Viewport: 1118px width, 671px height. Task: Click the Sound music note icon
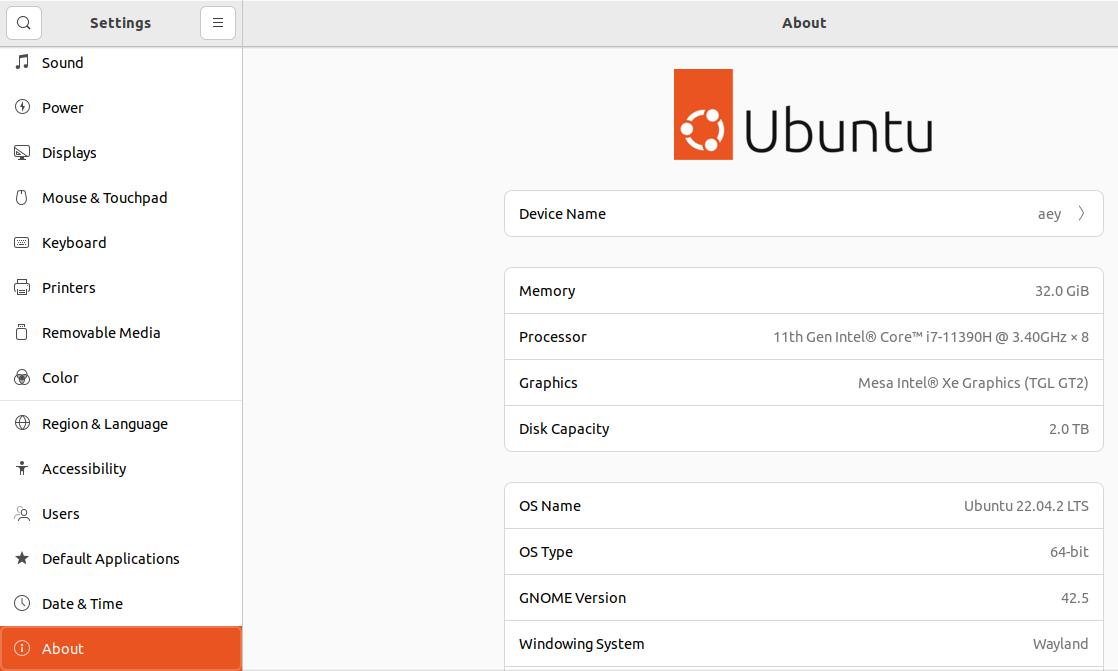pos(22,62)
